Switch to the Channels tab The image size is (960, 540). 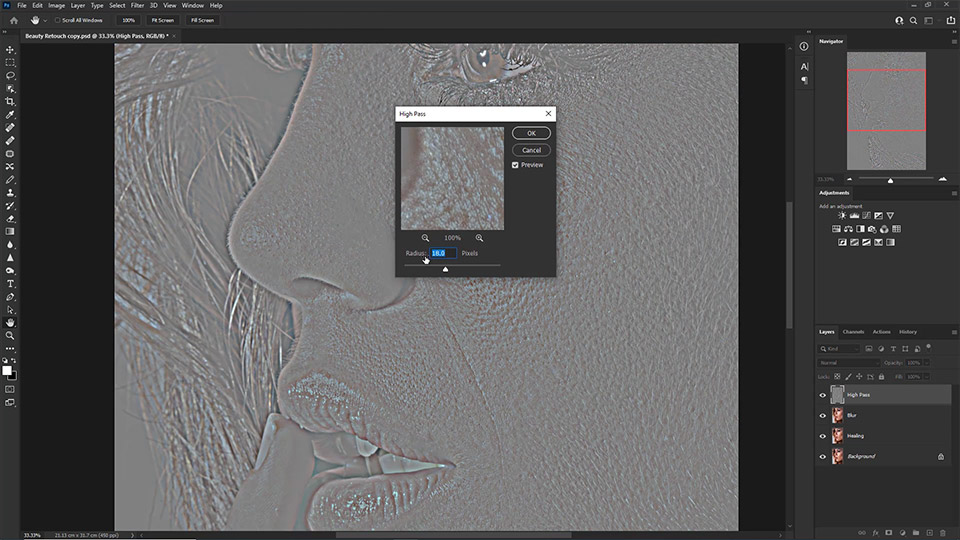(853, 332)
